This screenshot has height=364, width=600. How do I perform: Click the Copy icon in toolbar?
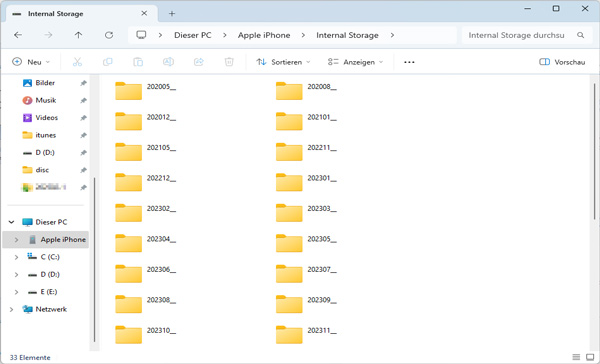[108, 62]
